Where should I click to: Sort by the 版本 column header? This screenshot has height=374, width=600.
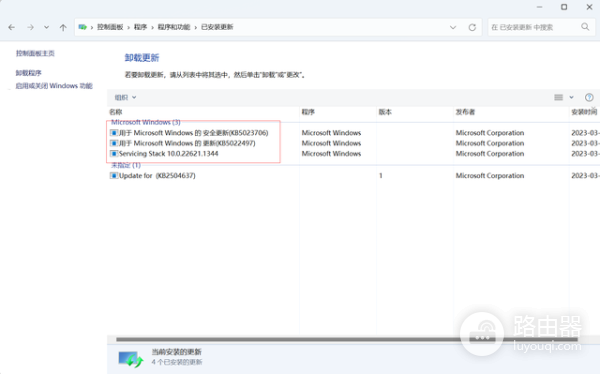click(385, 112)
